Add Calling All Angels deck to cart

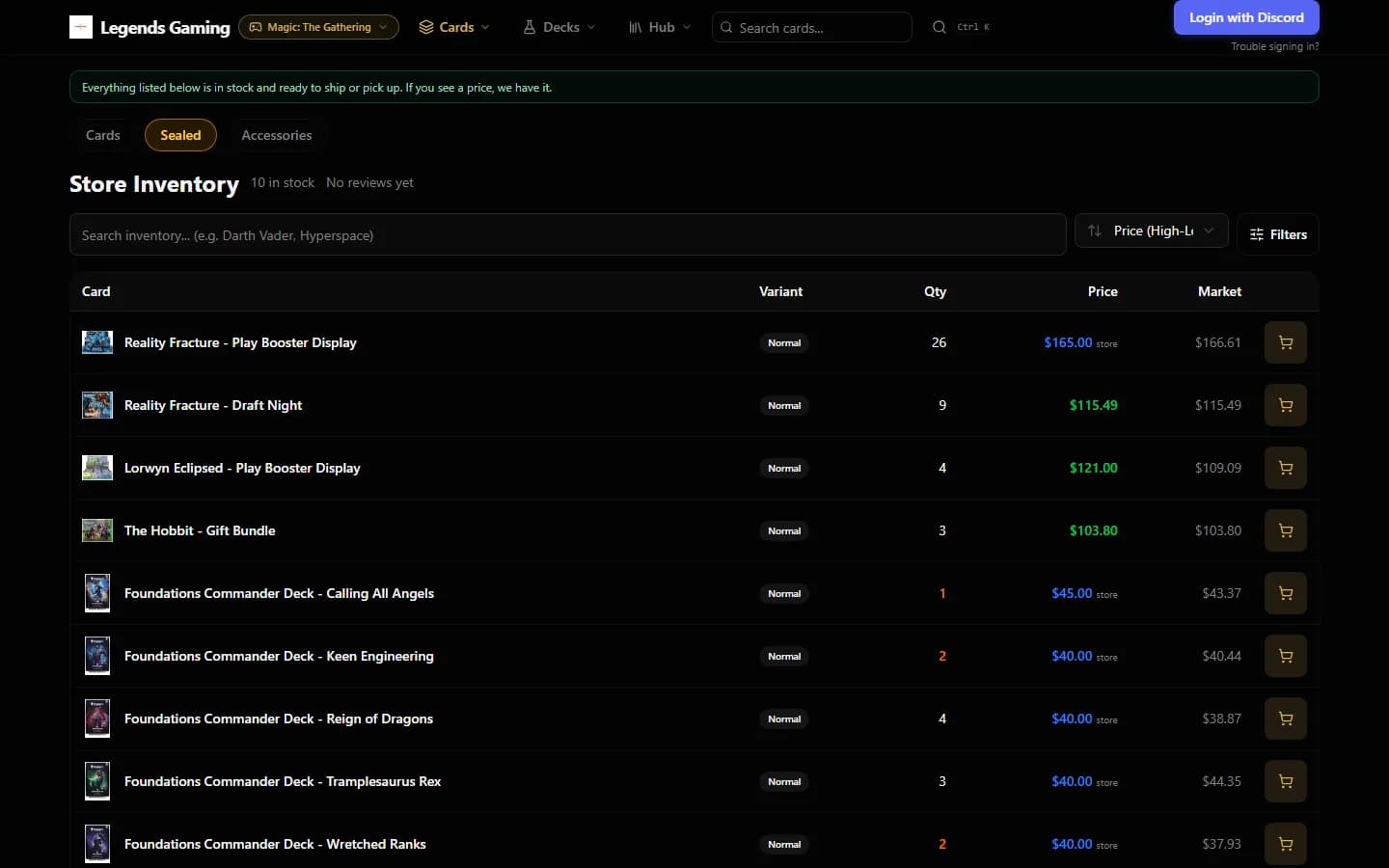[x=1286, y=593]
